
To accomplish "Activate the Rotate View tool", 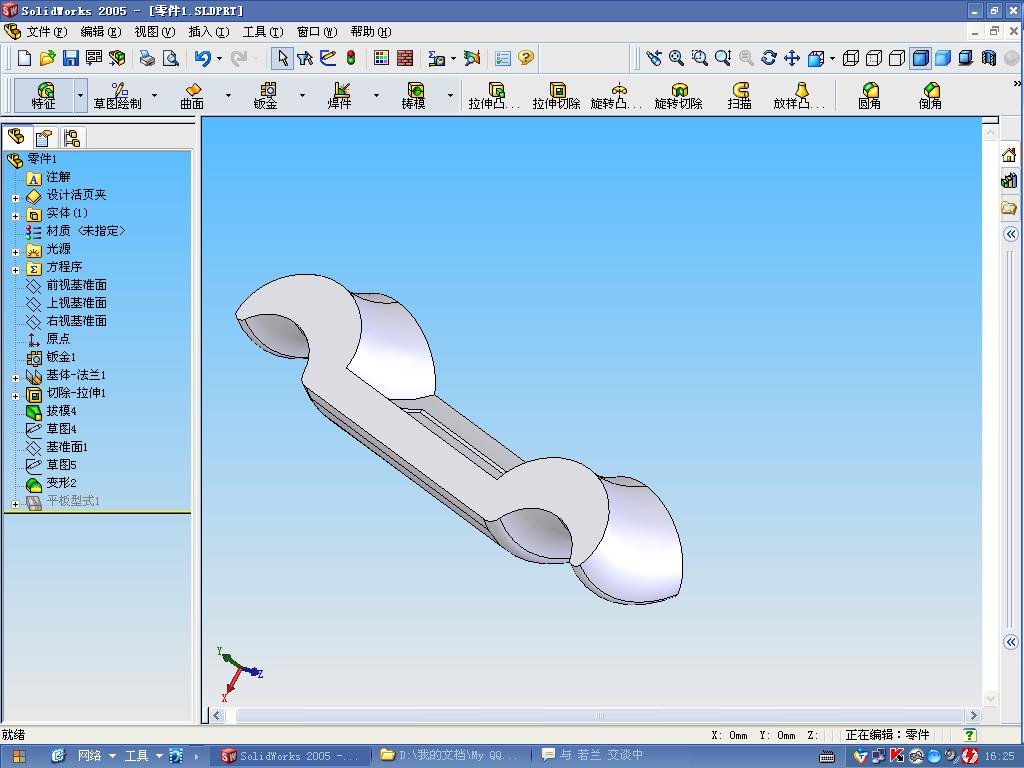I will pos(769,58).
